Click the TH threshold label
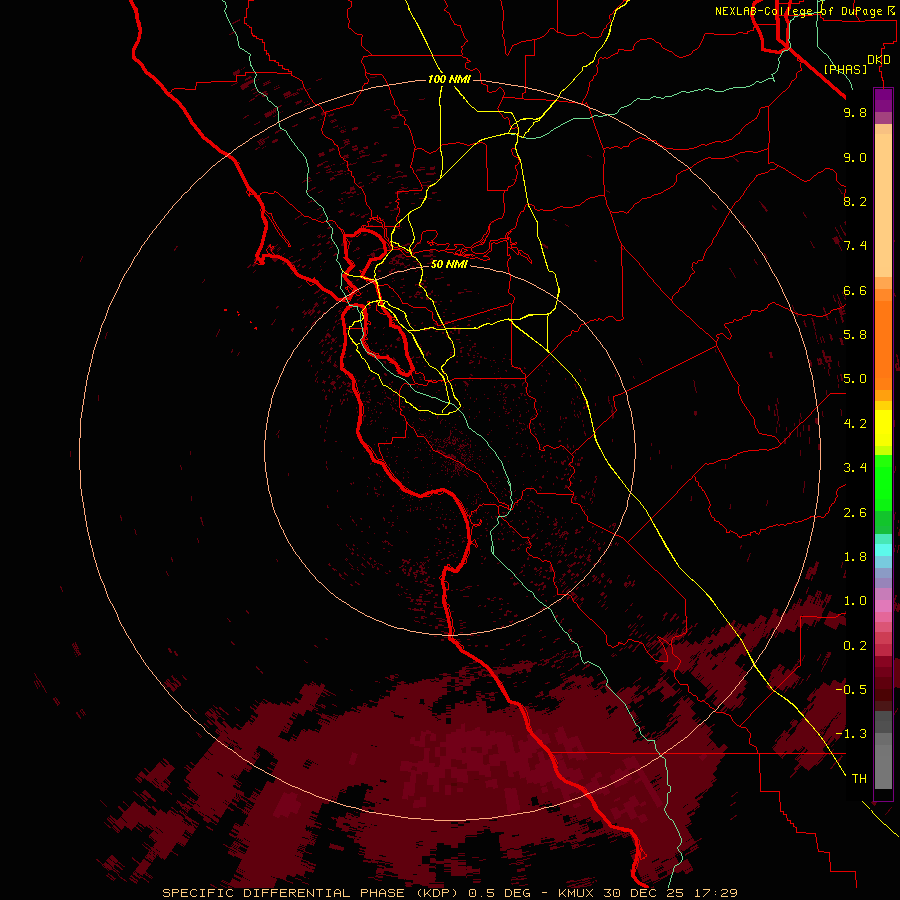The image size is (900, 900). point(859,779)
